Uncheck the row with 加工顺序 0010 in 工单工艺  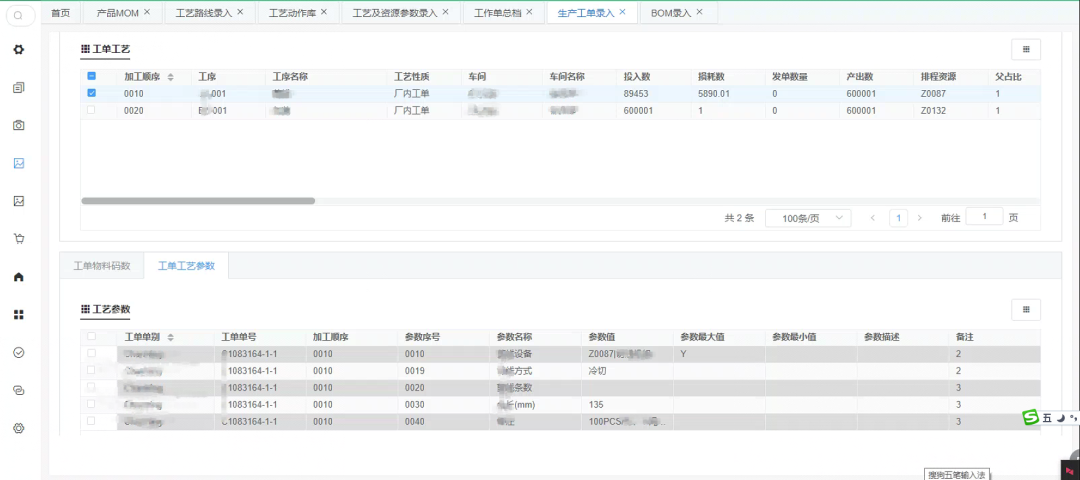[x=91, y=93]
